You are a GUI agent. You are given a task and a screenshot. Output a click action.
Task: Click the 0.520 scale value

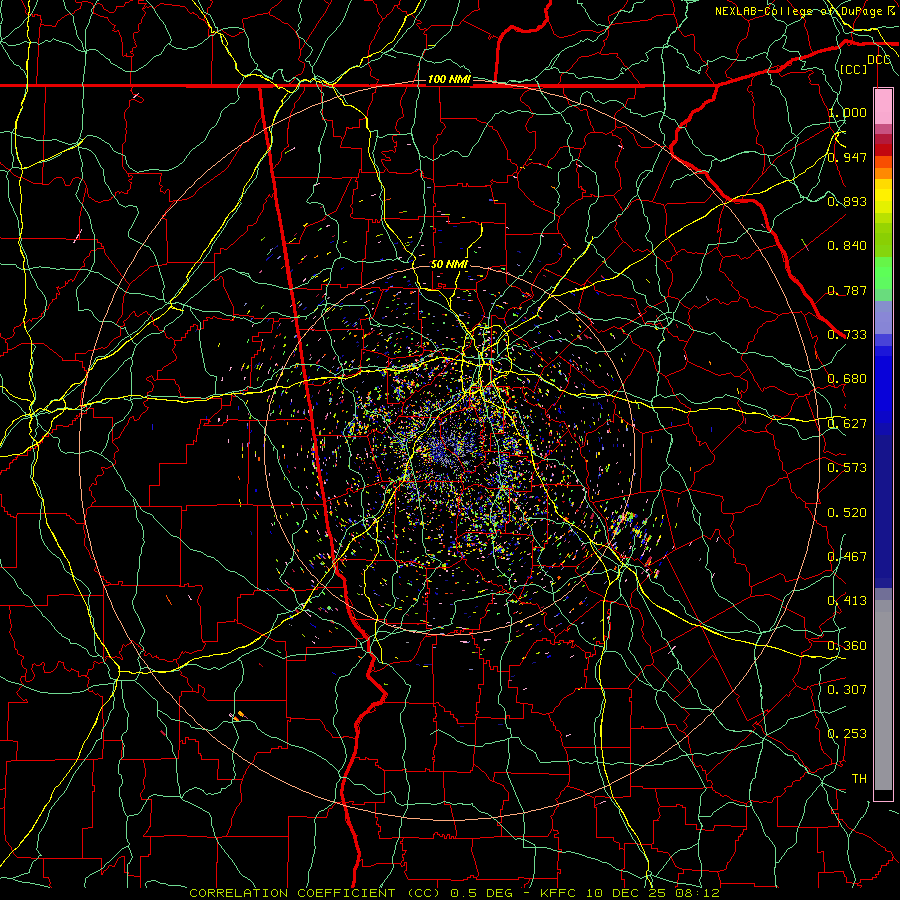point(847,513)
